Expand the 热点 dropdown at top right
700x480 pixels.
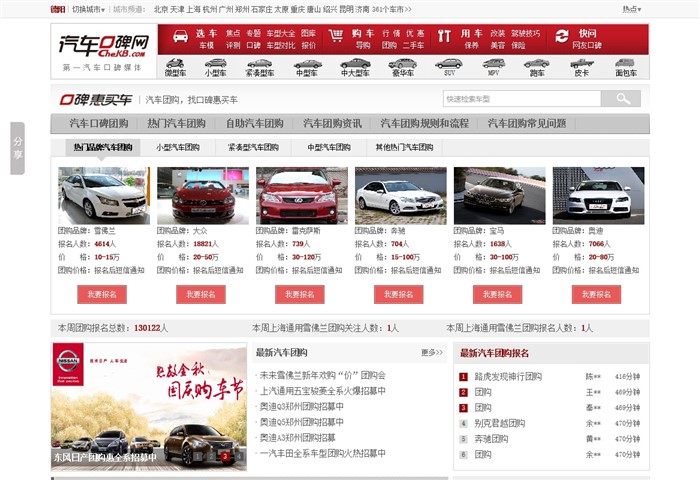pos(632,9)
